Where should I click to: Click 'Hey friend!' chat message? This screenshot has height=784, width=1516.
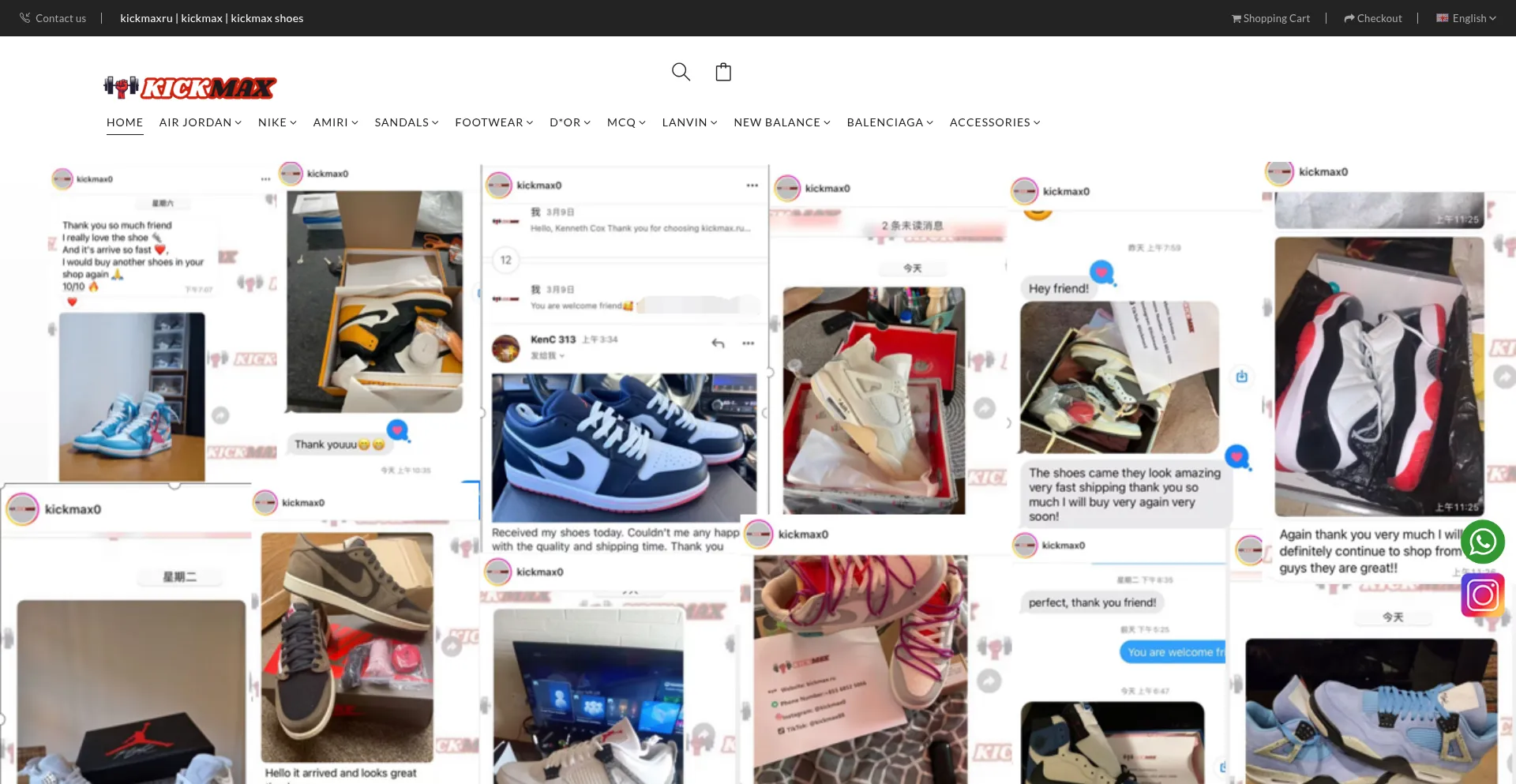pos(1059,288)
